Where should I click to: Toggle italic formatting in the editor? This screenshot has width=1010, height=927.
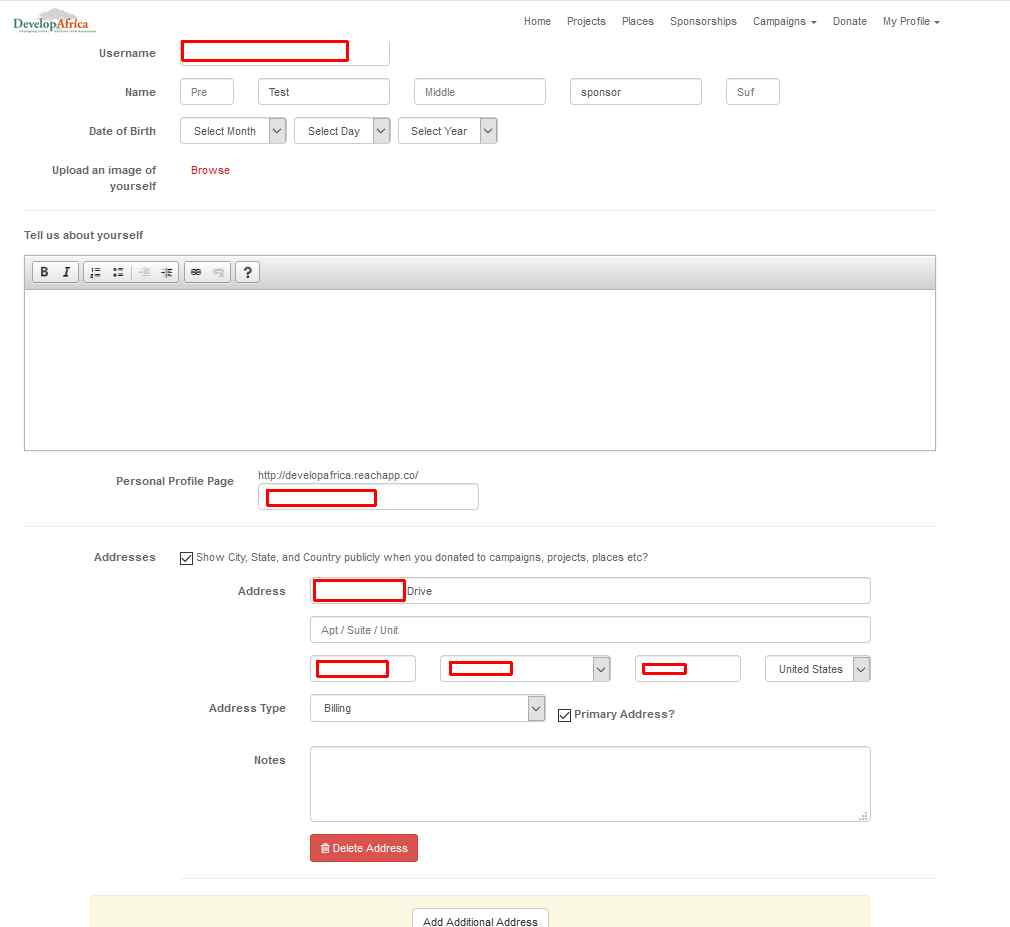pyautogui.click(x=67, y=272)
